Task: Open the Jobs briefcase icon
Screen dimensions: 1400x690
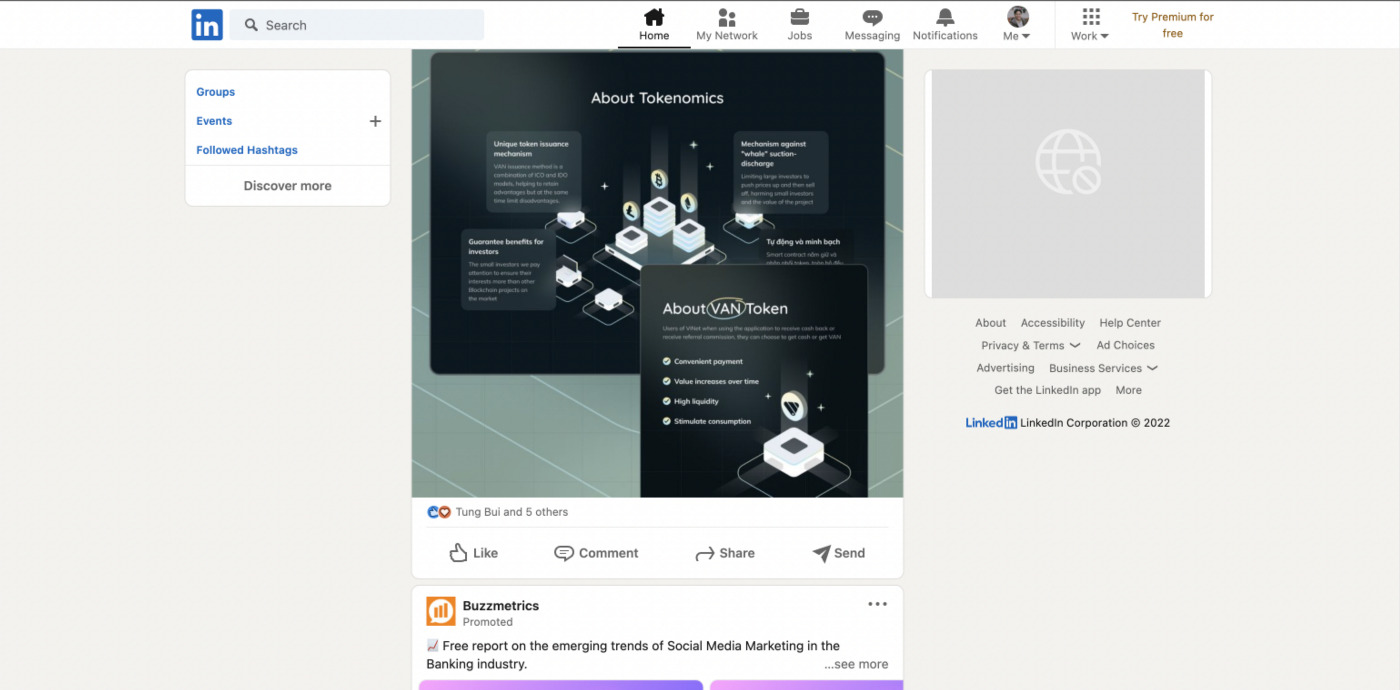Action: click(x=800, y=17)
